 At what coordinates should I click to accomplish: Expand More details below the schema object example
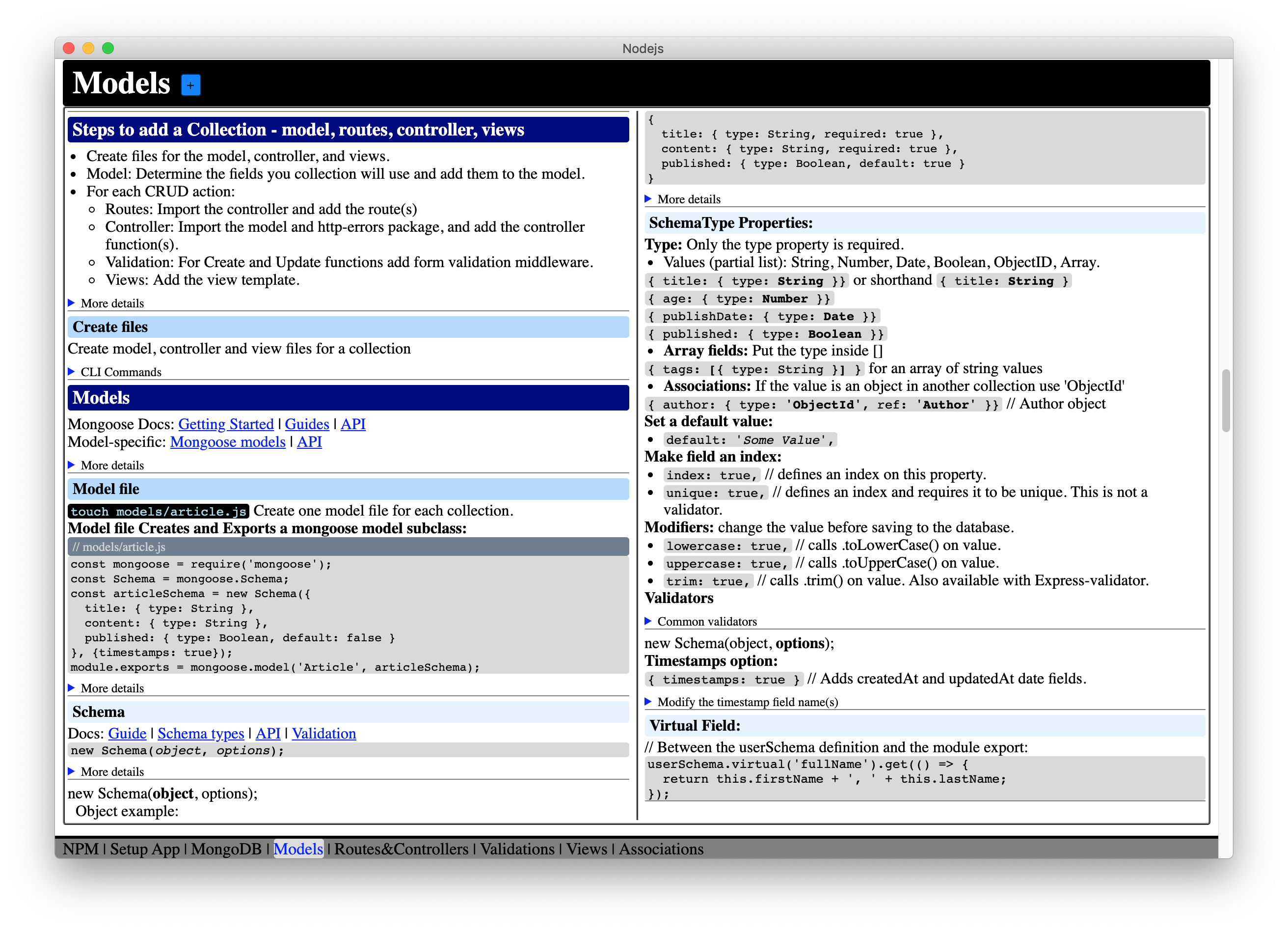[x=683, y=199]
